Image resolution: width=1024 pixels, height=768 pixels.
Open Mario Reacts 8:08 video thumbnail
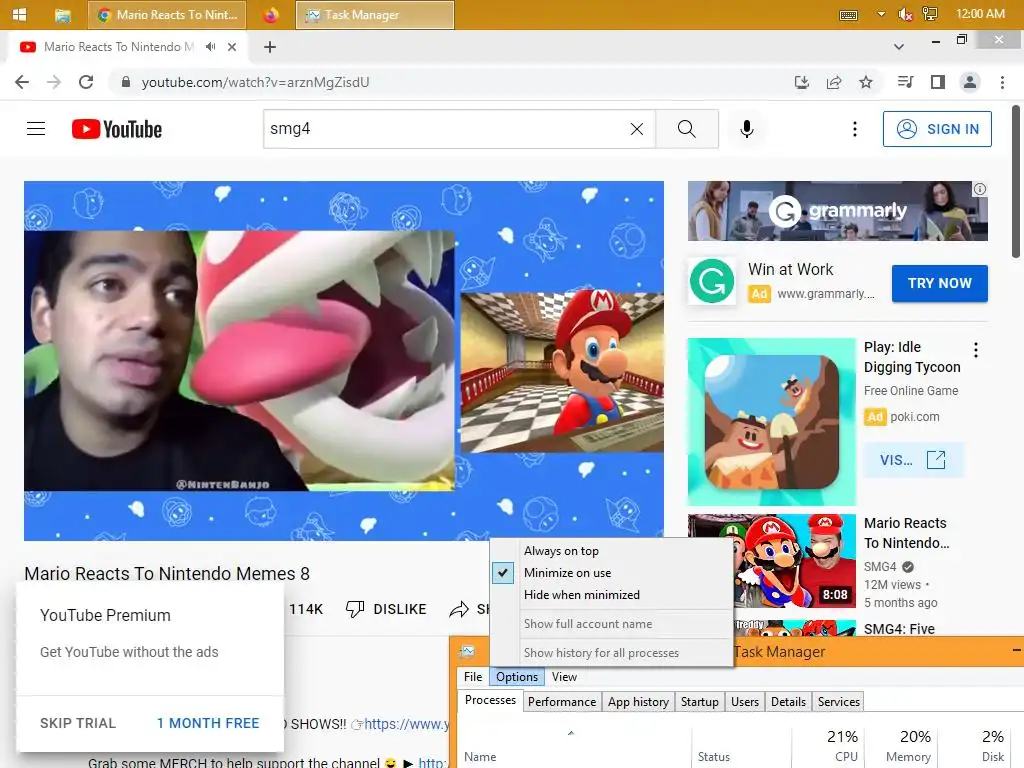(x=771, y=562)
